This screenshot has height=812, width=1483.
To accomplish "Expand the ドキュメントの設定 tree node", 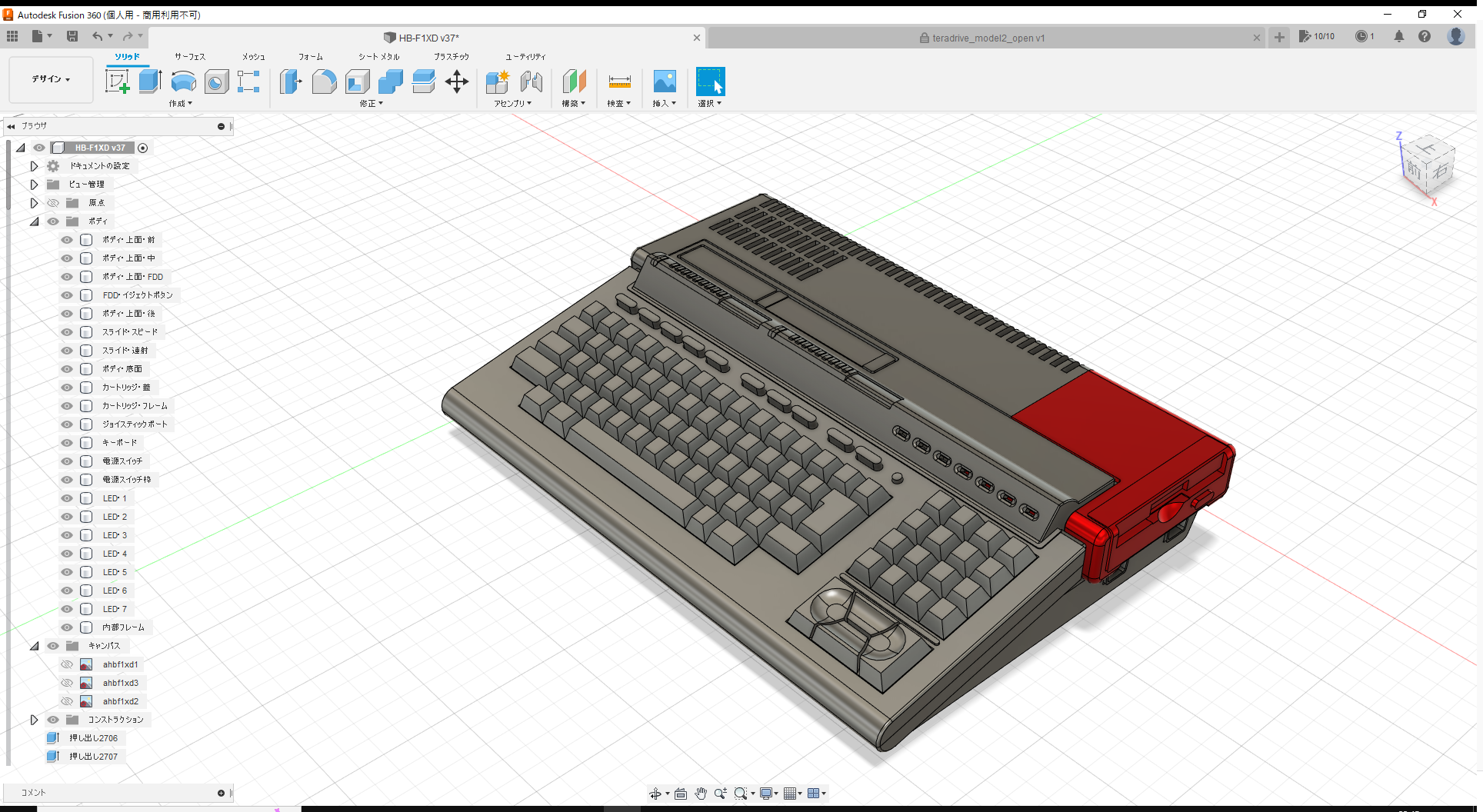I will (x=34, y=165).
